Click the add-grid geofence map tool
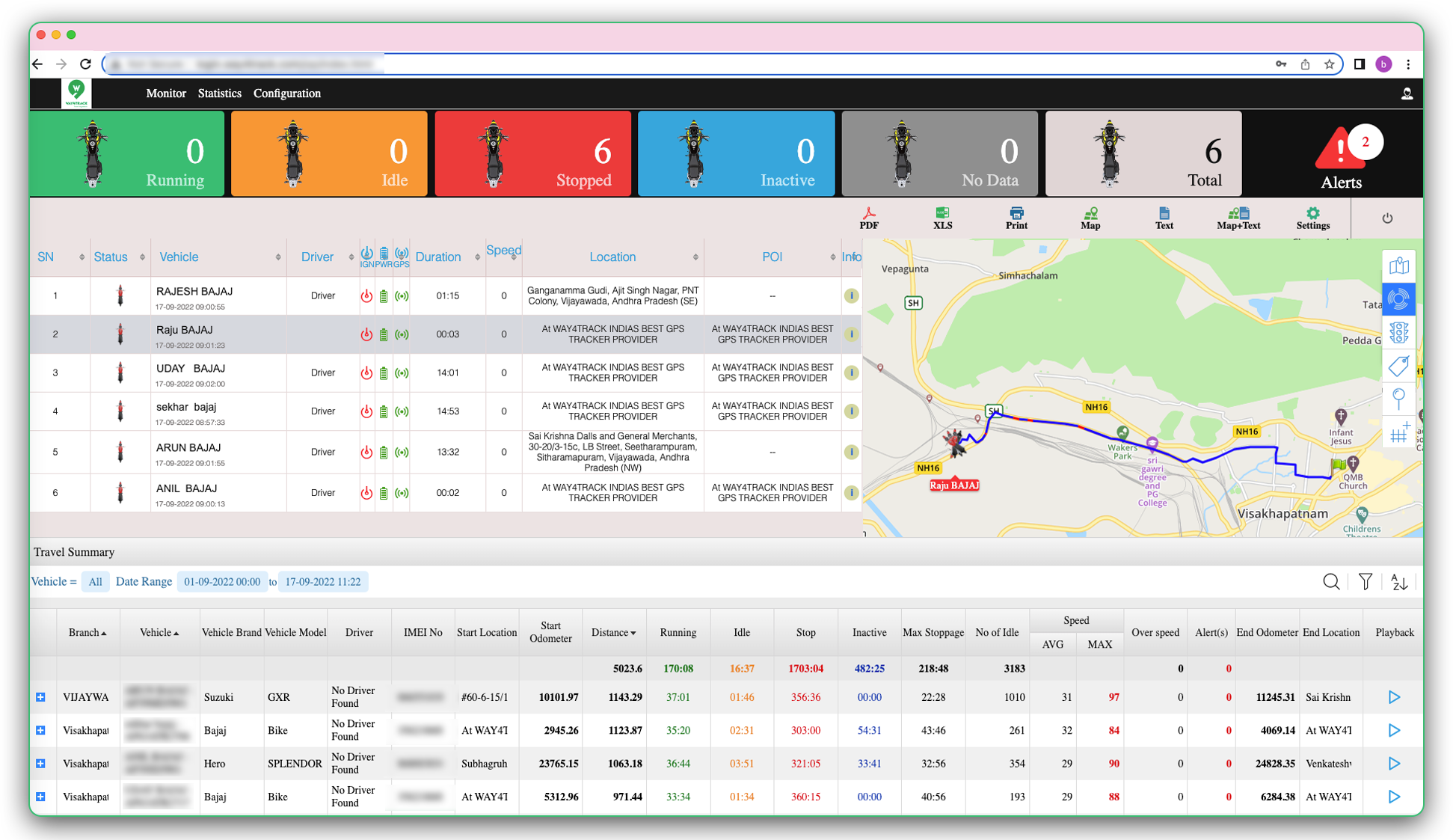Viewport: 1456px width, 840px height. 1398,432
